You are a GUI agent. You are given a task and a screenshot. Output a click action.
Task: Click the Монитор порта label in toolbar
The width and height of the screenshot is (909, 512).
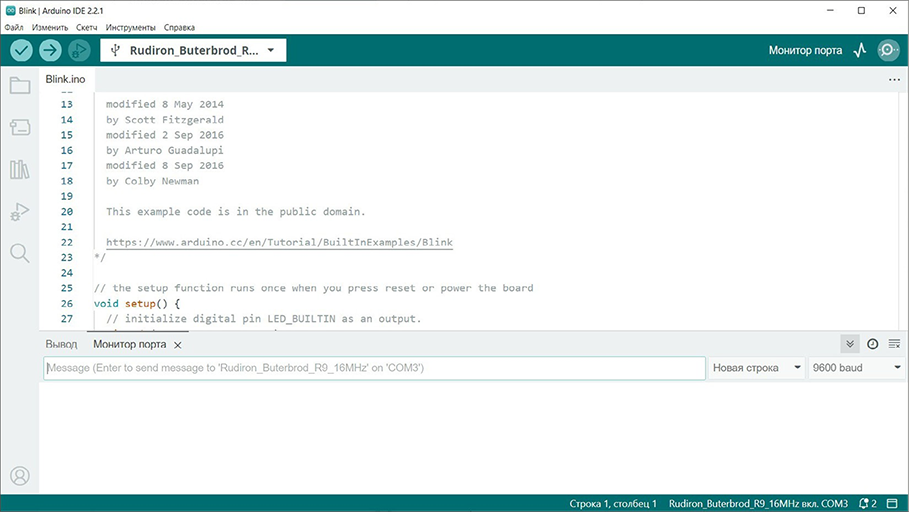tap(805, 50)
